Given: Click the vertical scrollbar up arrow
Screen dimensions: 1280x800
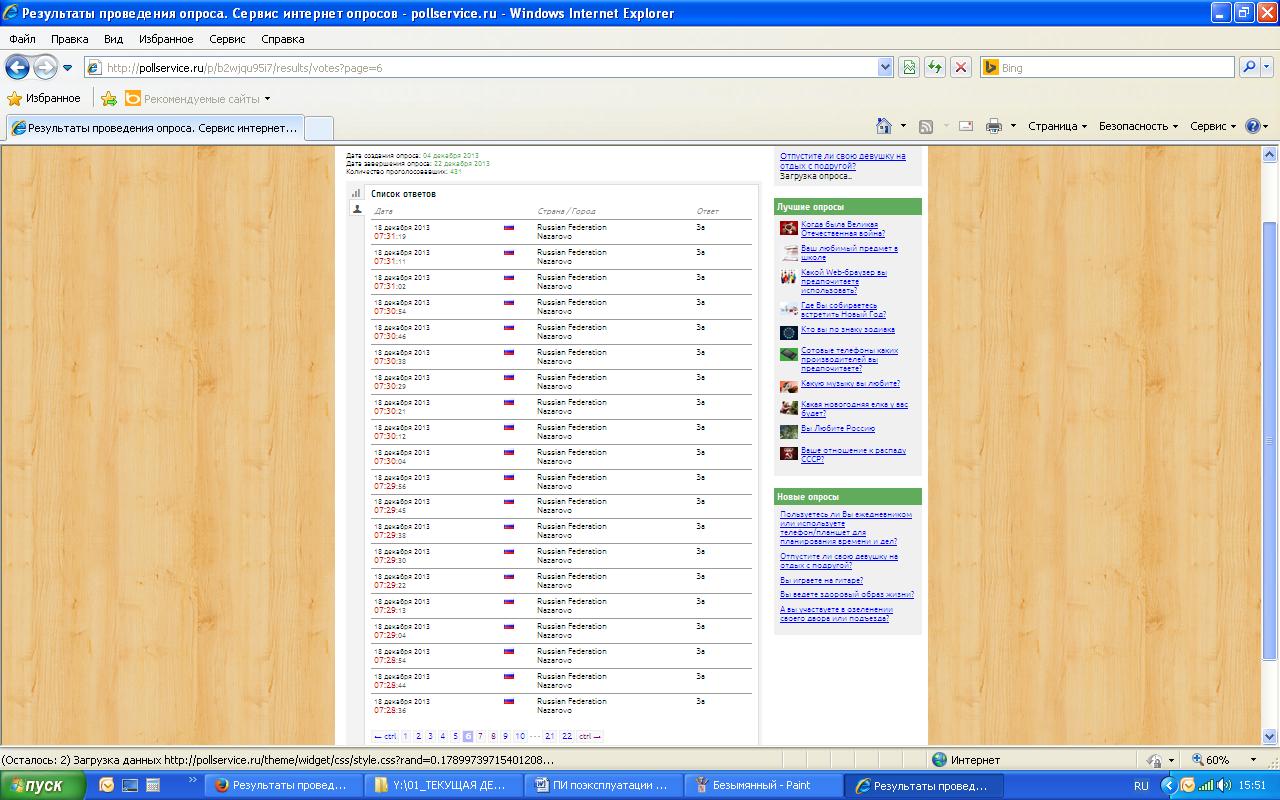Looking at the screenshot, I should click(x=1271, y=155).
